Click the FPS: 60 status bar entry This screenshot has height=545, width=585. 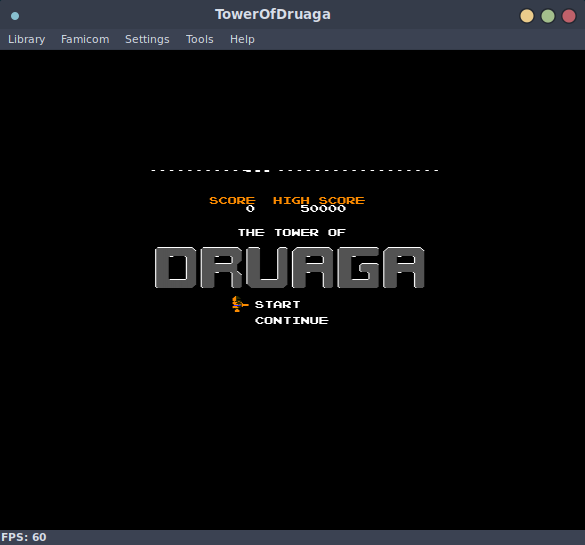(x=24, y=538)
